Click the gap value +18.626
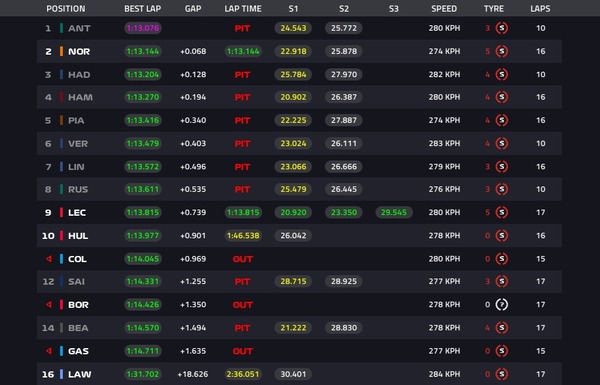 tap(193, 374)
